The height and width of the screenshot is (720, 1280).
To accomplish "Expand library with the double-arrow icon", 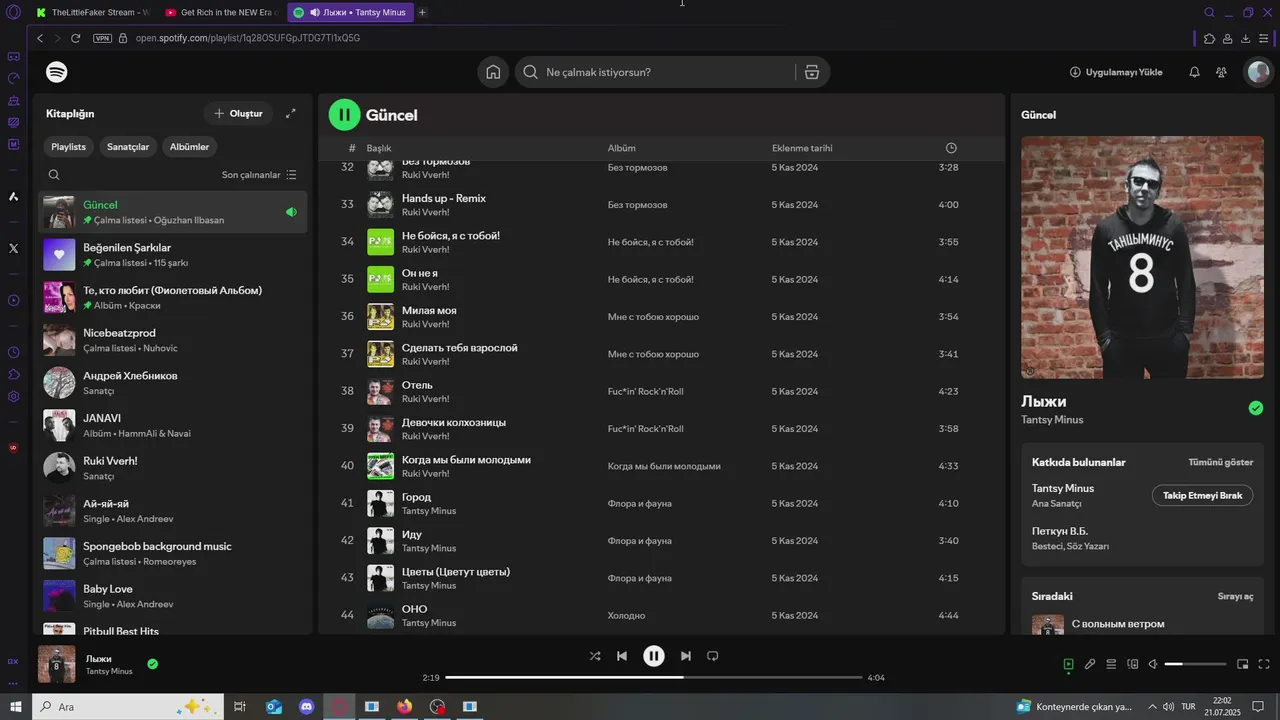I will 291,114.
